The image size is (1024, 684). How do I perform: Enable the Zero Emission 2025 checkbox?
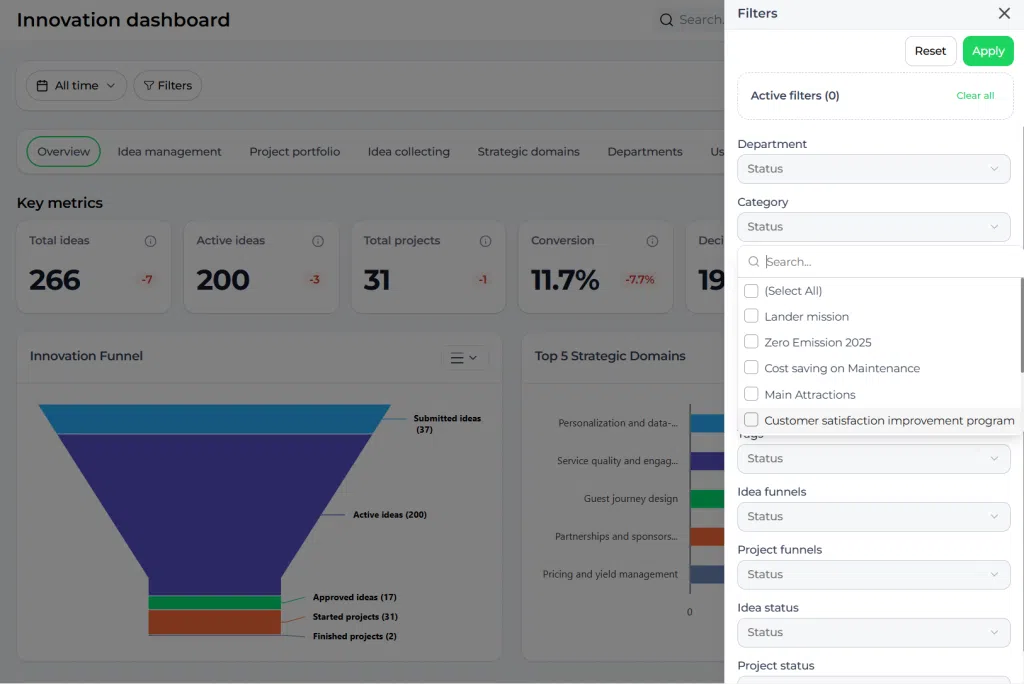click(751, 342)
